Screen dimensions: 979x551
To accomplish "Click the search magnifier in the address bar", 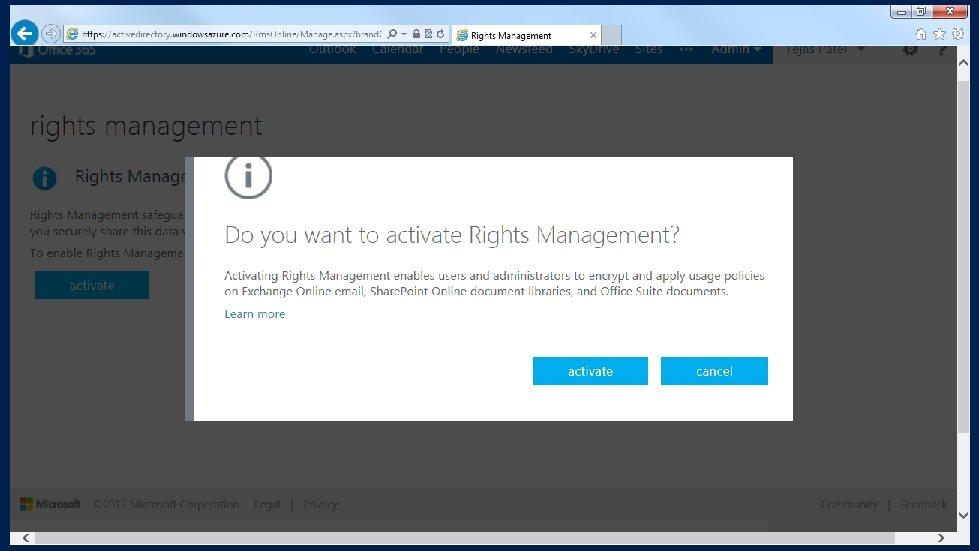I will pyautogui.click(x=392, y=34).
